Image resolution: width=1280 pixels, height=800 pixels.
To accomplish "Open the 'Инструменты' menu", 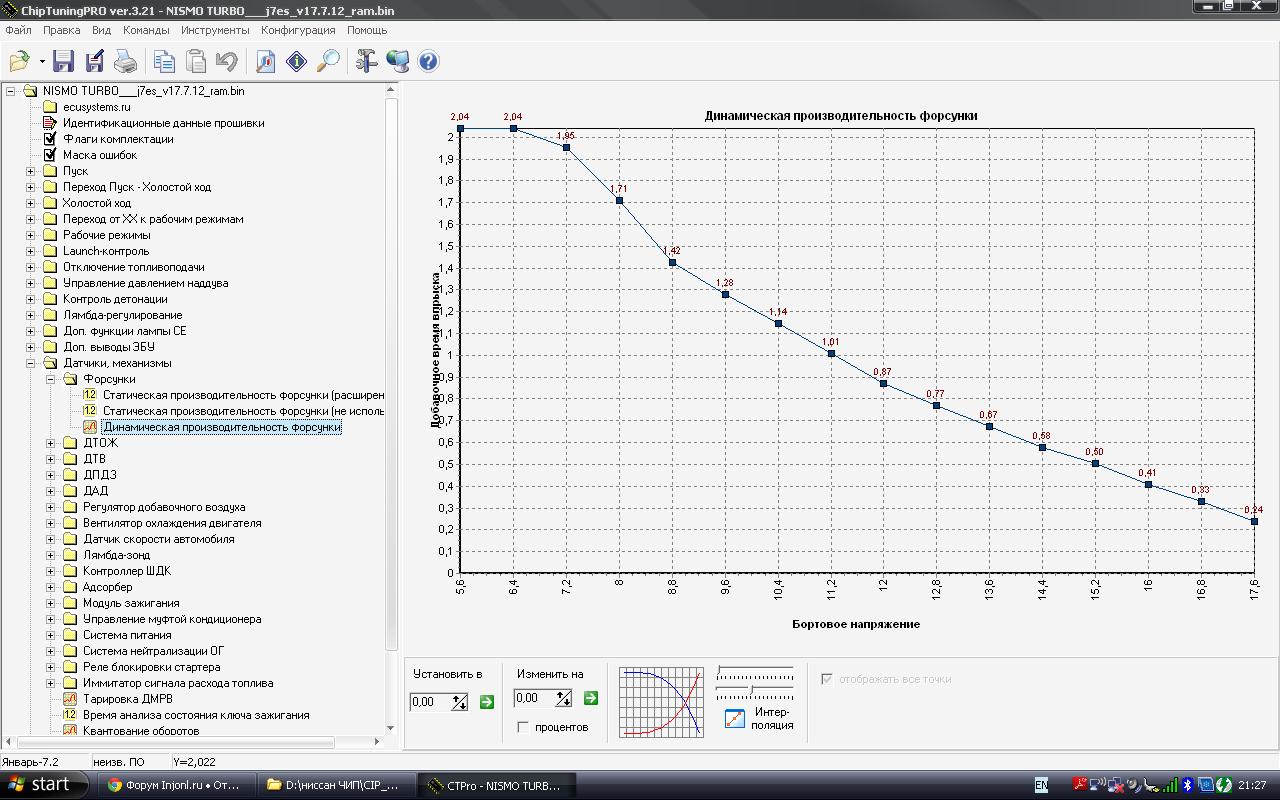I will coord(215,30).
